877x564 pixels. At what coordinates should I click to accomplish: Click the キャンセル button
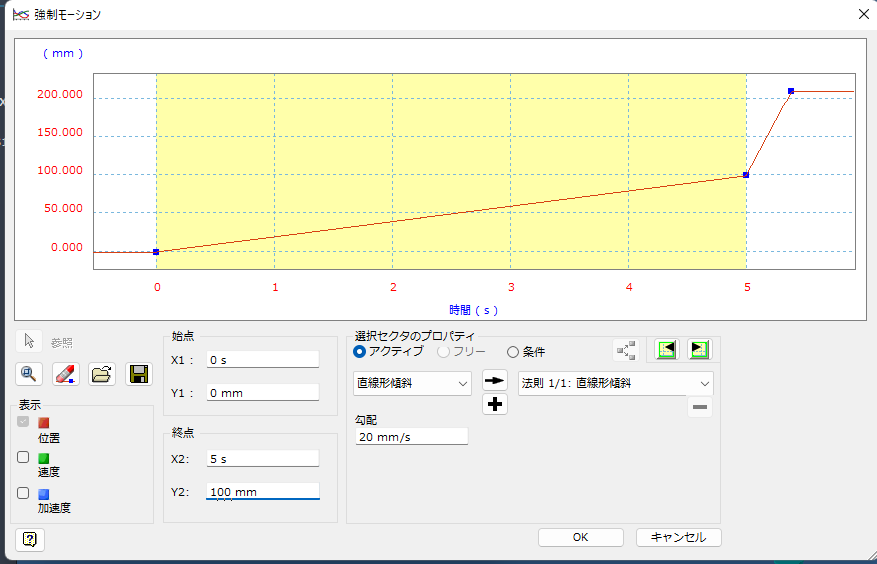(x=678, y=537)
